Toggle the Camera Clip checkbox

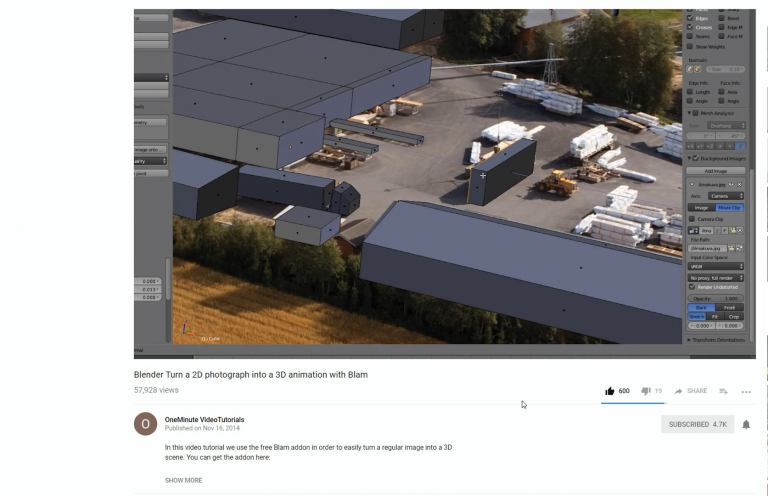(x=692, y=219)
